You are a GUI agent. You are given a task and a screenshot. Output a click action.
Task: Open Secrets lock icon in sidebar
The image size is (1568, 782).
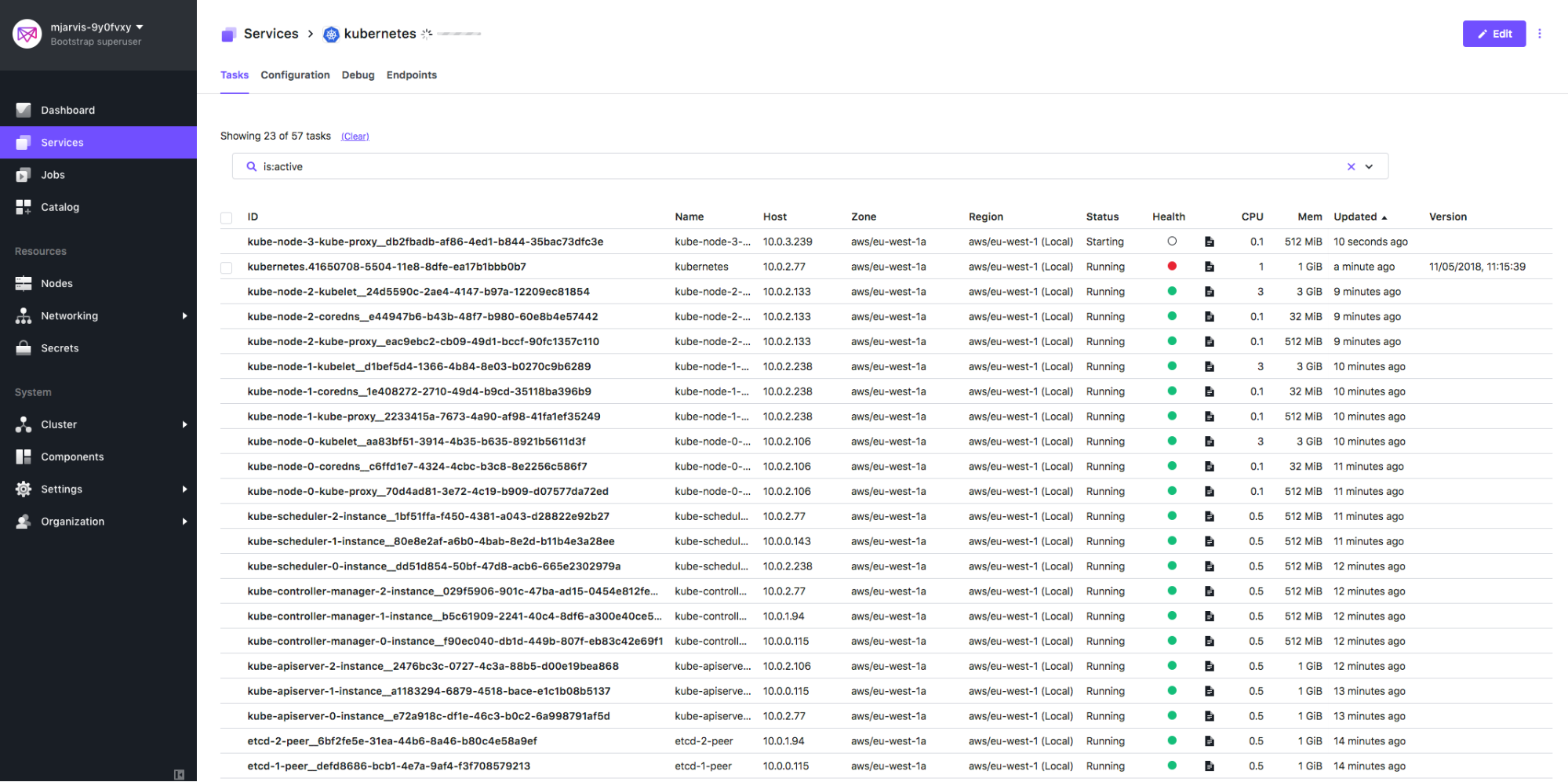[x=24, y=348]
